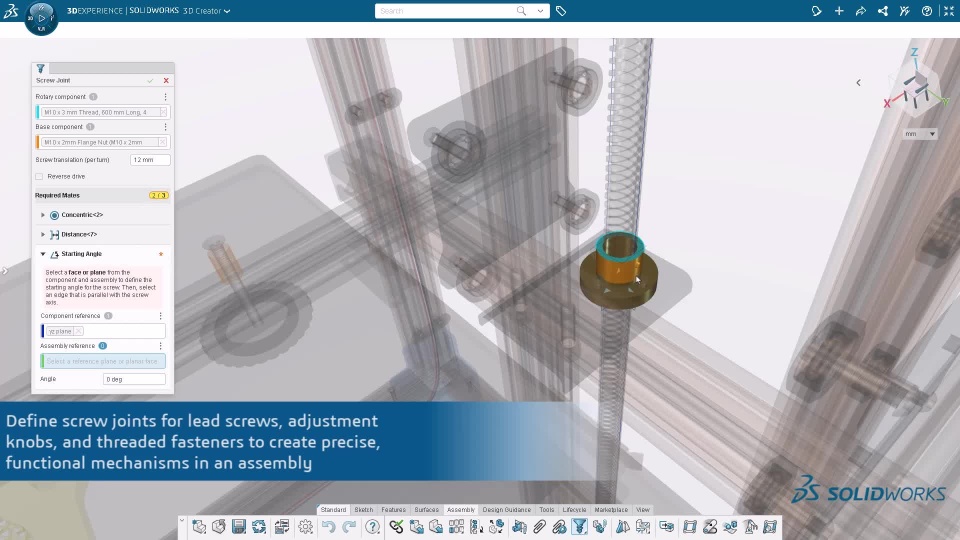Edit the Screw translation per turn field
The image size is (960, 540).
coord(150,160)
